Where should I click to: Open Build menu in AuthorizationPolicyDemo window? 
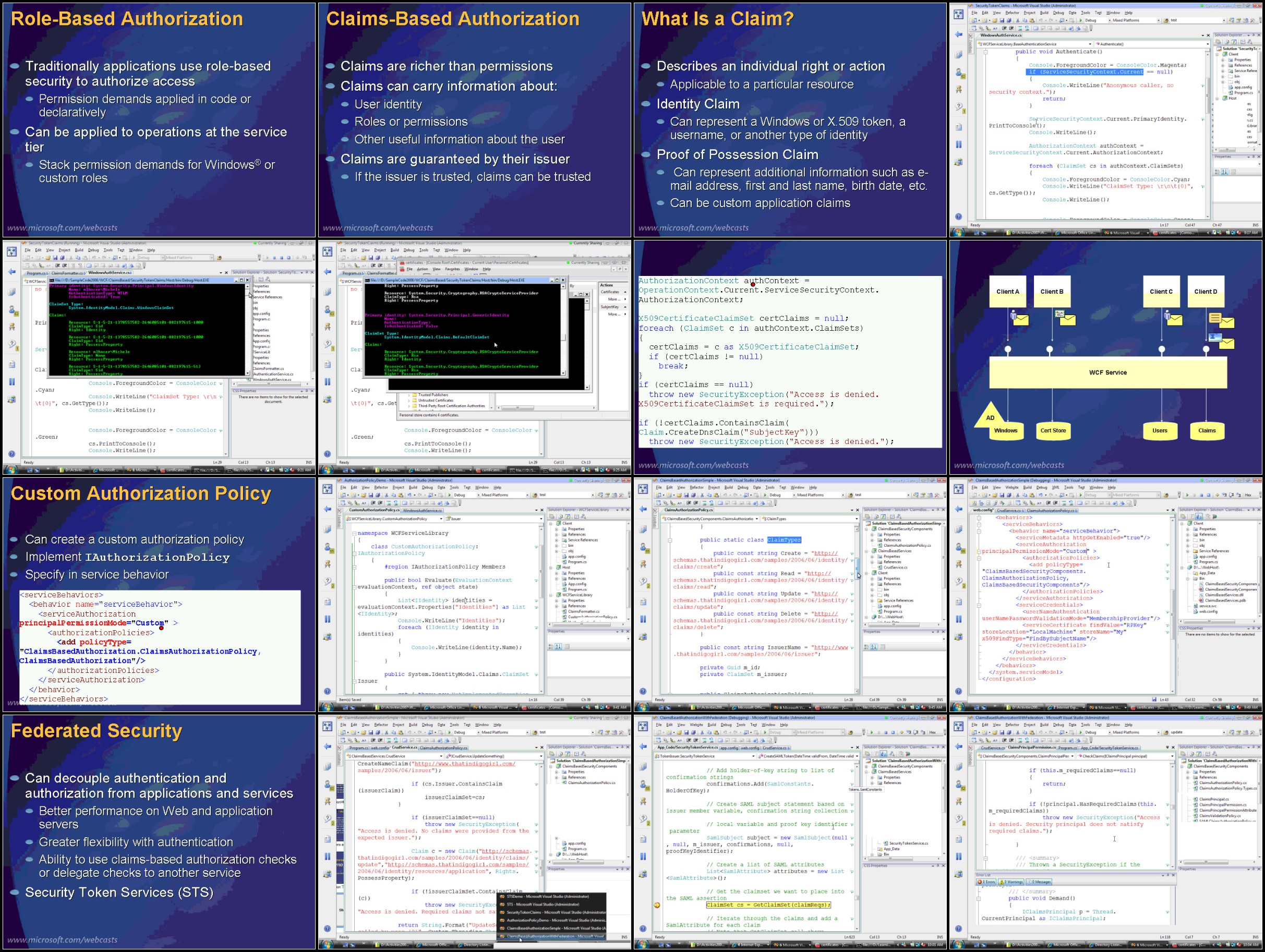pyautogui.click(x=413, y=488)
